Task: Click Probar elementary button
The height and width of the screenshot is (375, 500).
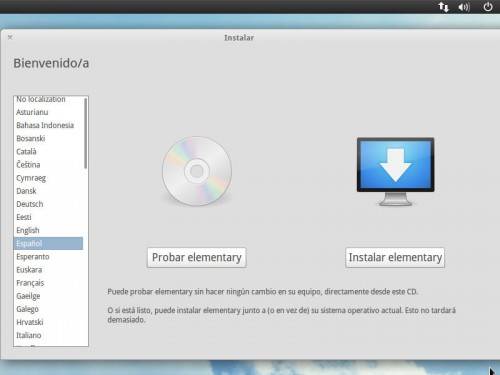Action: coord(197,257)
